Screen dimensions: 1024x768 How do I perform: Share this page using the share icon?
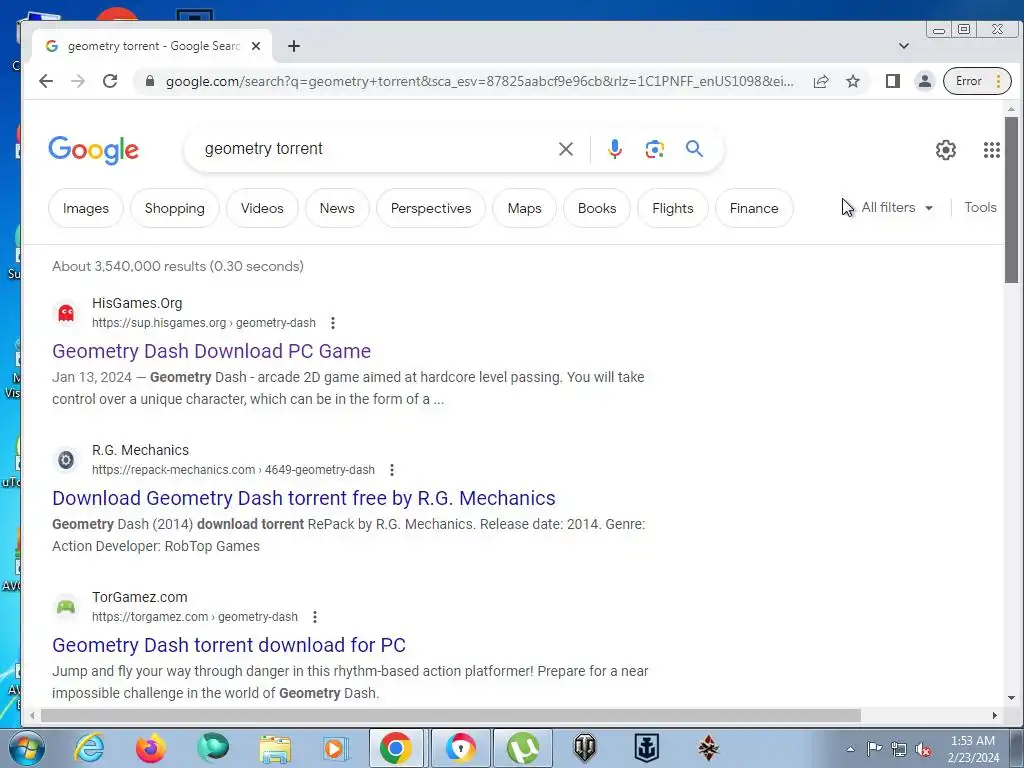point(821,81)
